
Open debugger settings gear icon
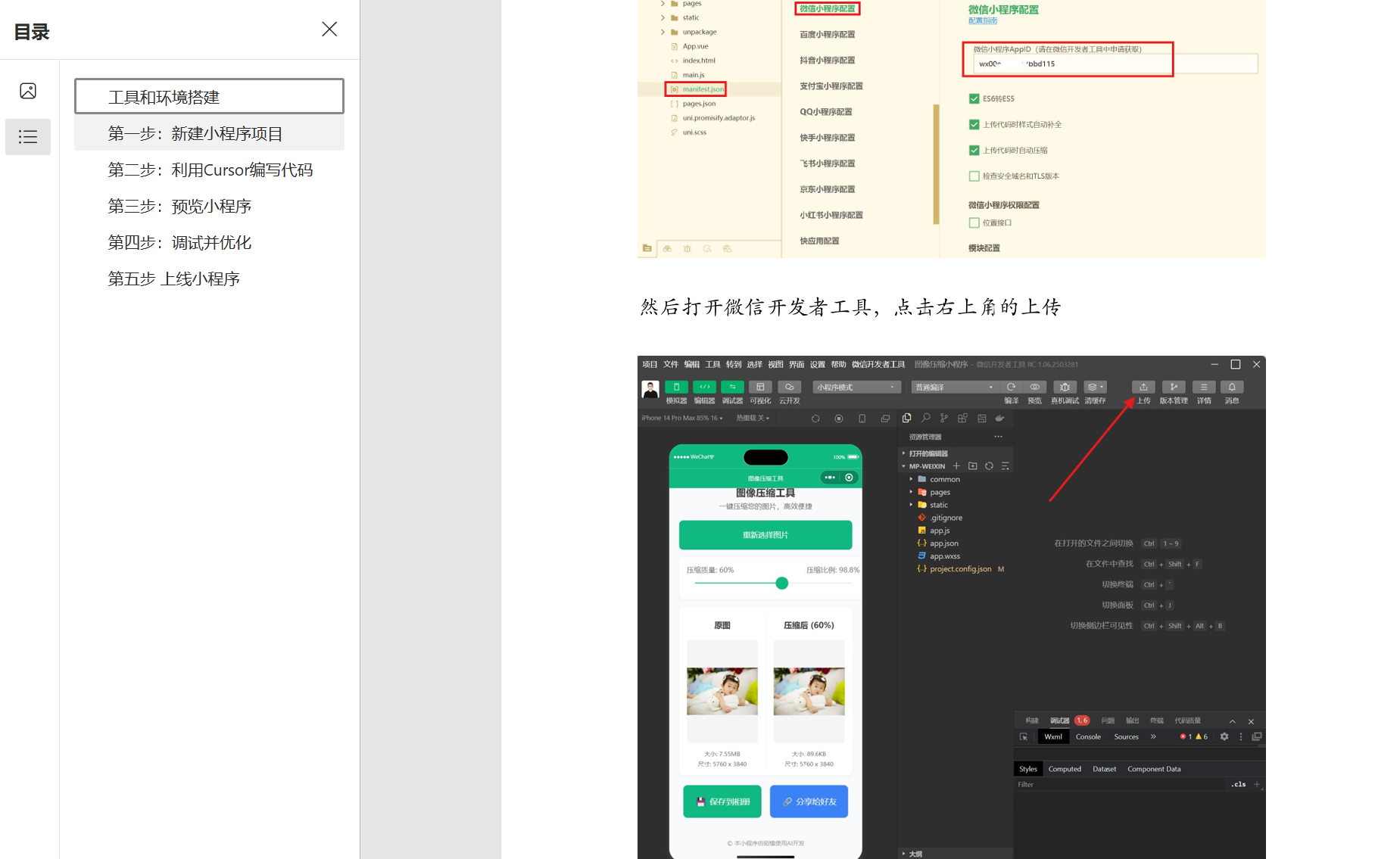tap(1224, 737)
